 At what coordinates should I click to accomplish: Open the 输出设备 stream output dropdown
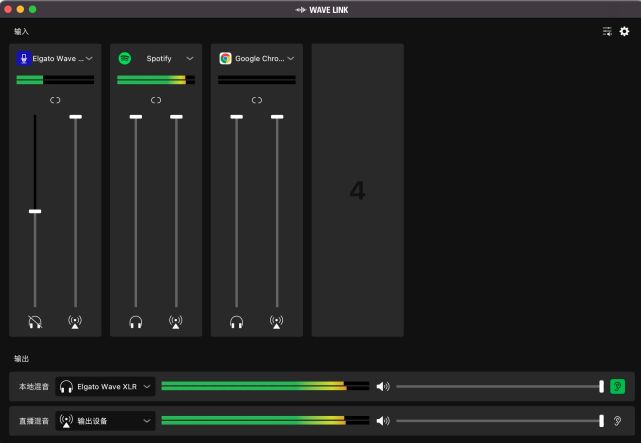coord(105,421)
